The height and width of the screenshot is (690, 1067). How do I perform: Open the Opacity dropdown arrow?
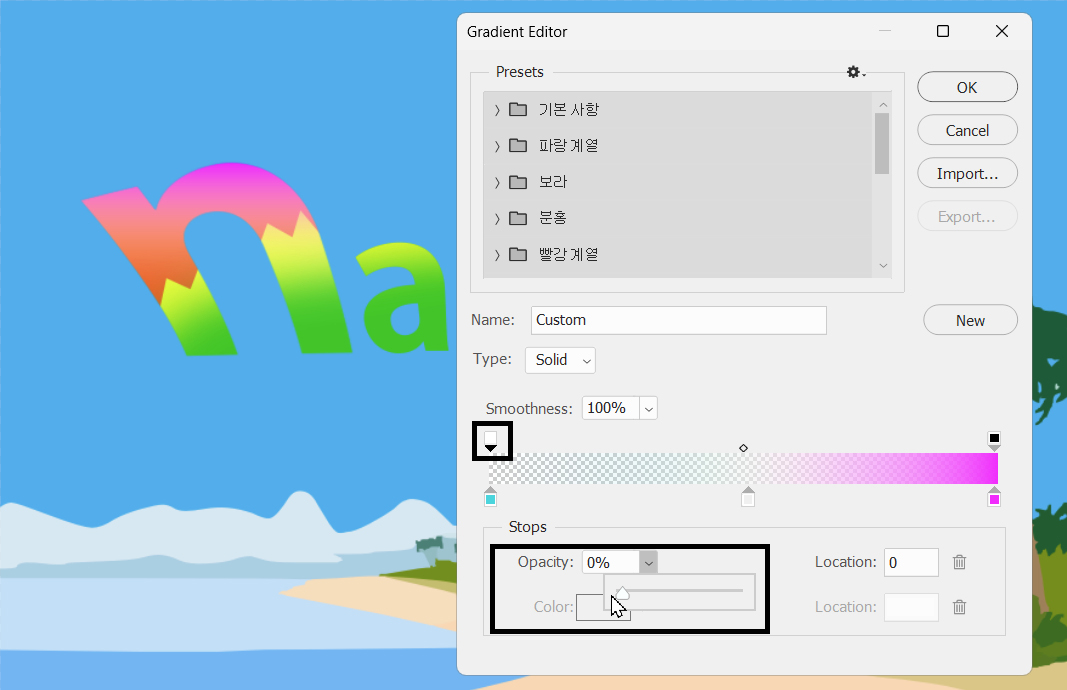(x=649, y=562)
